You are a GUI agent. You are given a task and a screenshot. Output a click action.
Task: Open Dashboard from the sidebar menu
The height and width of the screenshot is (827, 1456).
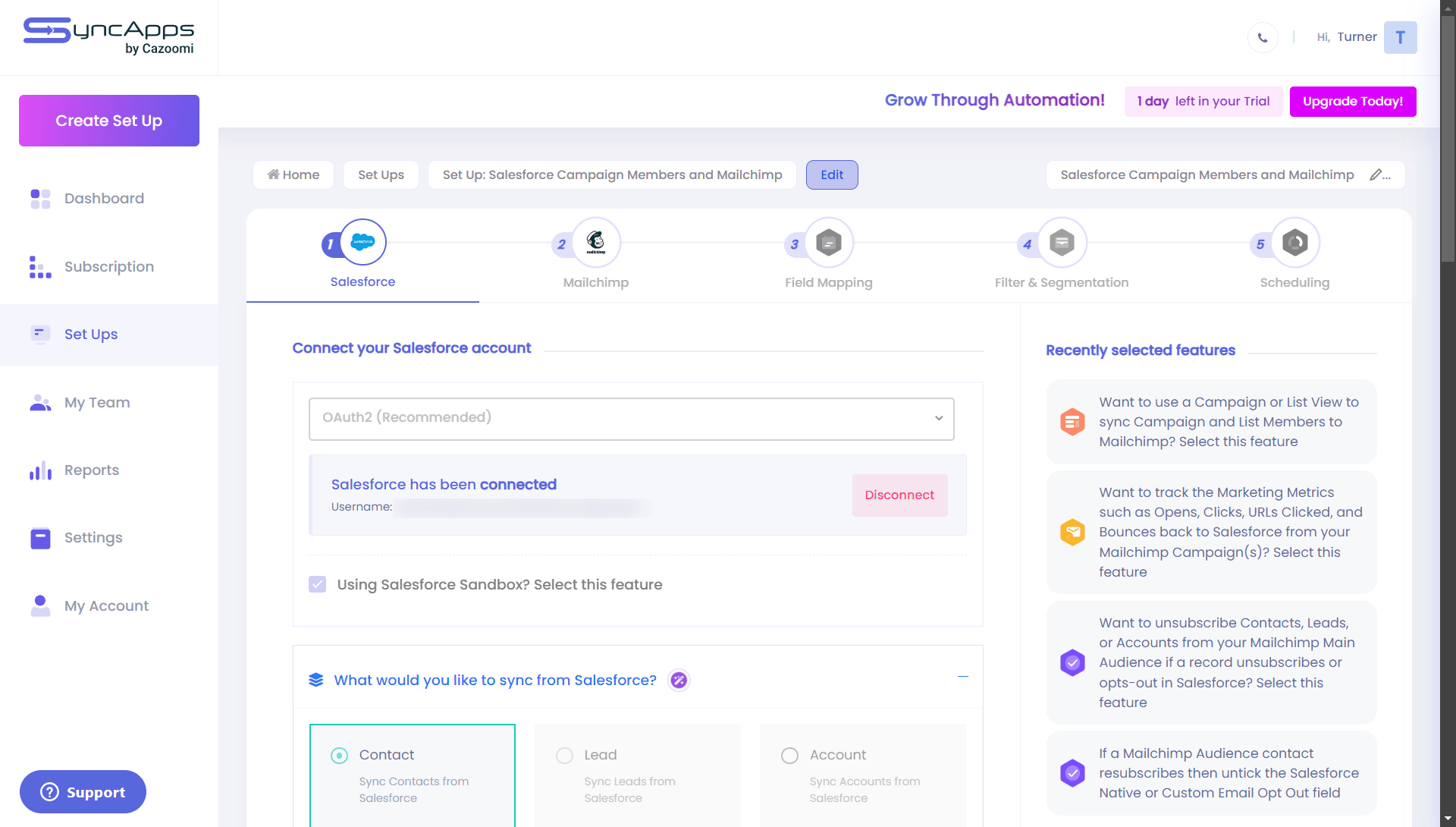109,199
